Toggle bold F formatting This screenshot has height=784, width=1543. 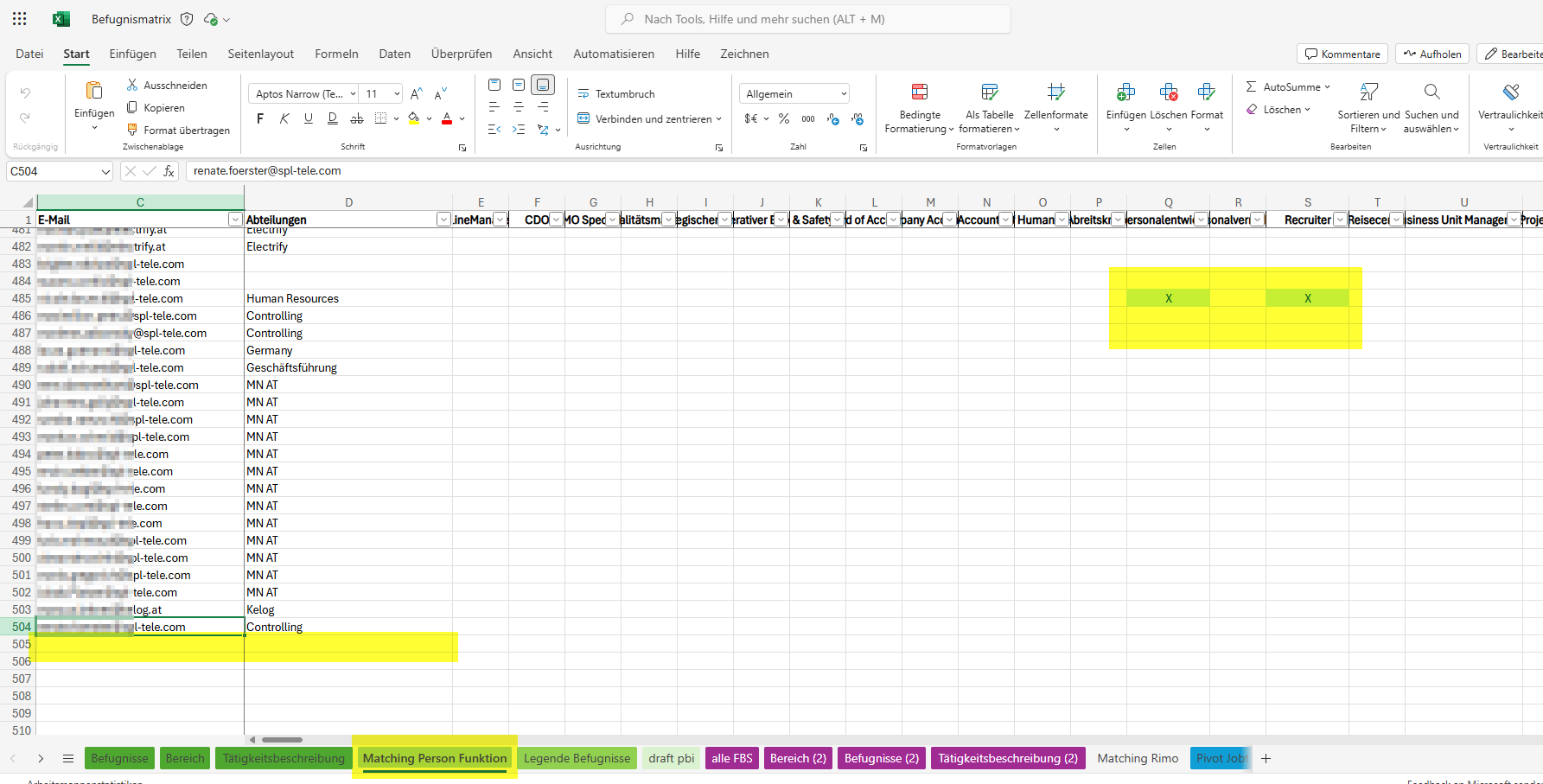(x=260, y=118)
